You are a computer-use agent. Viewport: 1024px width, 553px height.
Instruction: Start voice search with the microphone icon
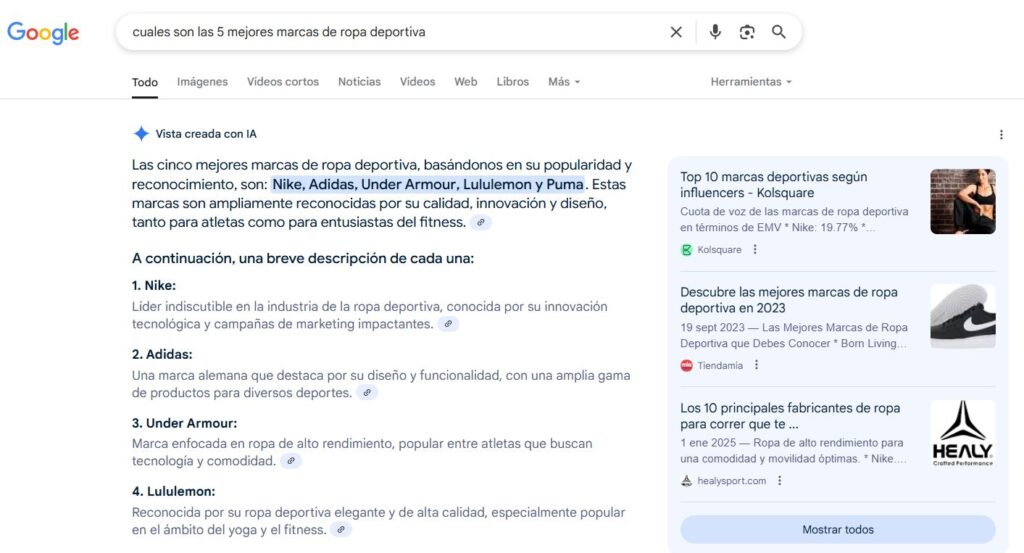pyautogui.click(x=715, y=32)
